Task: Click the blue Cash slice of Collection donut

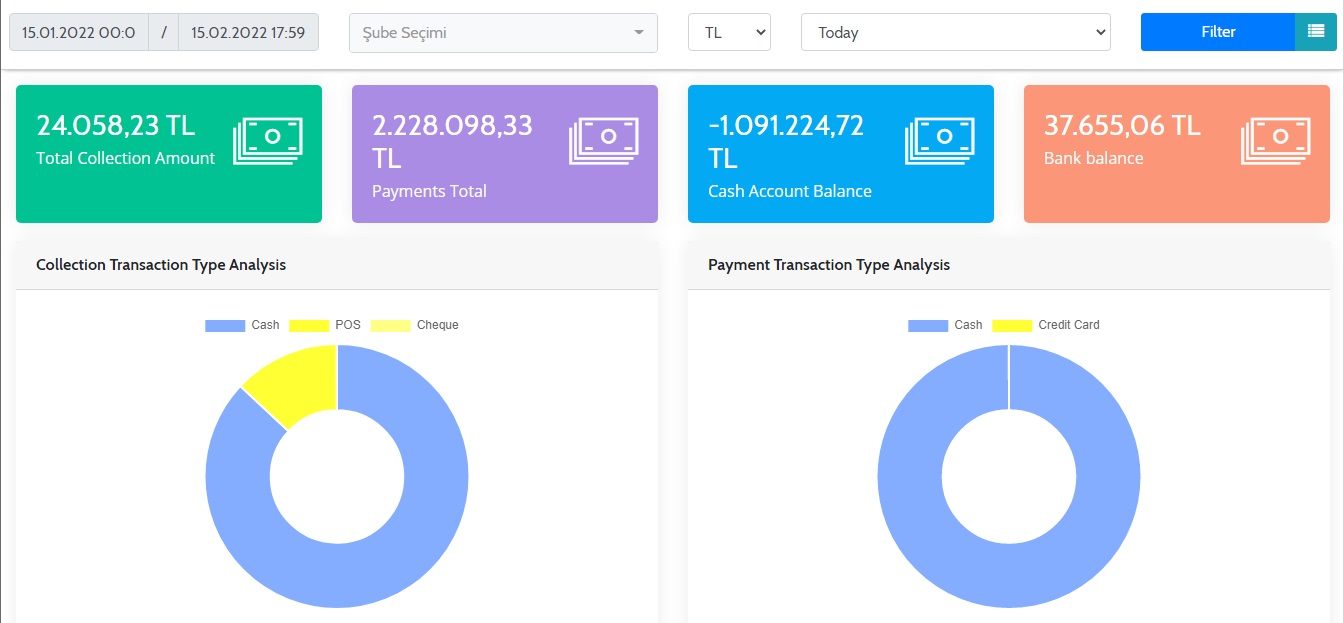Action: (337, 575)
